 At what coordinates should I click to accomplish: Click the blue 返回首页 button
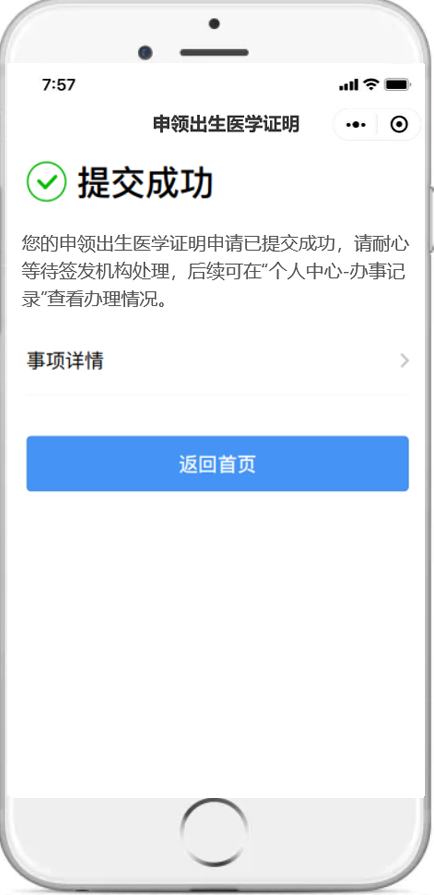pos(218,463)
